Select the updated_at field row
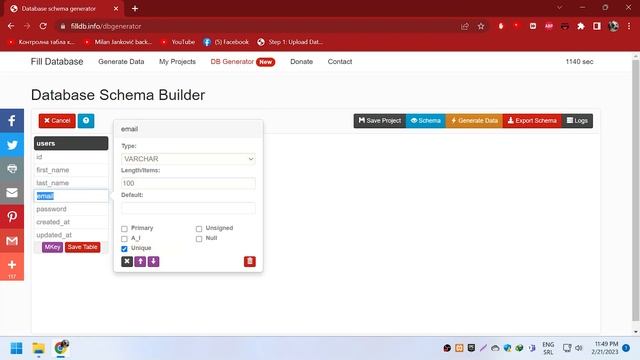Screen dimensions: 640x360 point(71,235)
